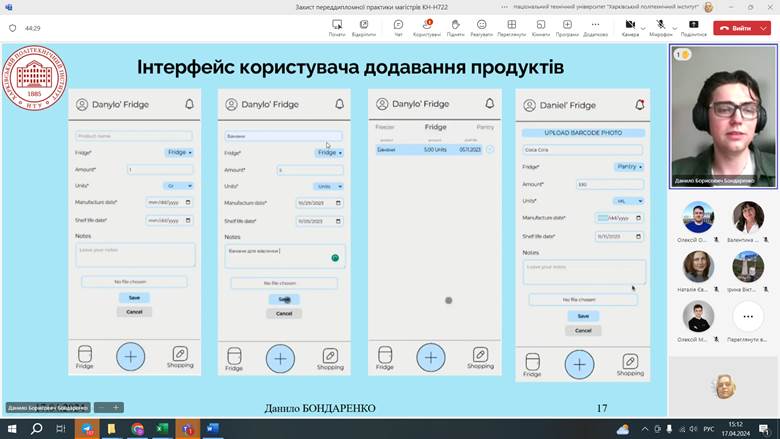780x439 pixels.
Task: Open the Apps (Програми) icon
Action: (x=568, y=27)
